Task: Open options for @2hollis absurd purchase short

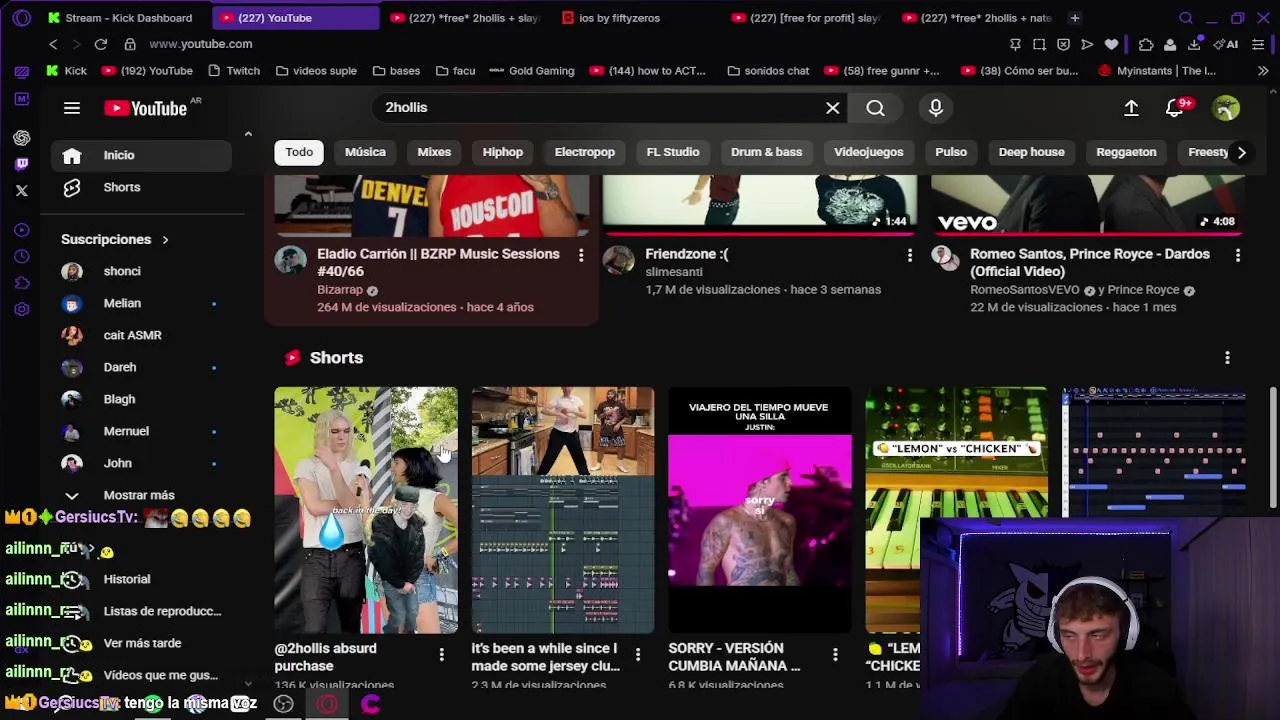Action: [x=441, y=654]
